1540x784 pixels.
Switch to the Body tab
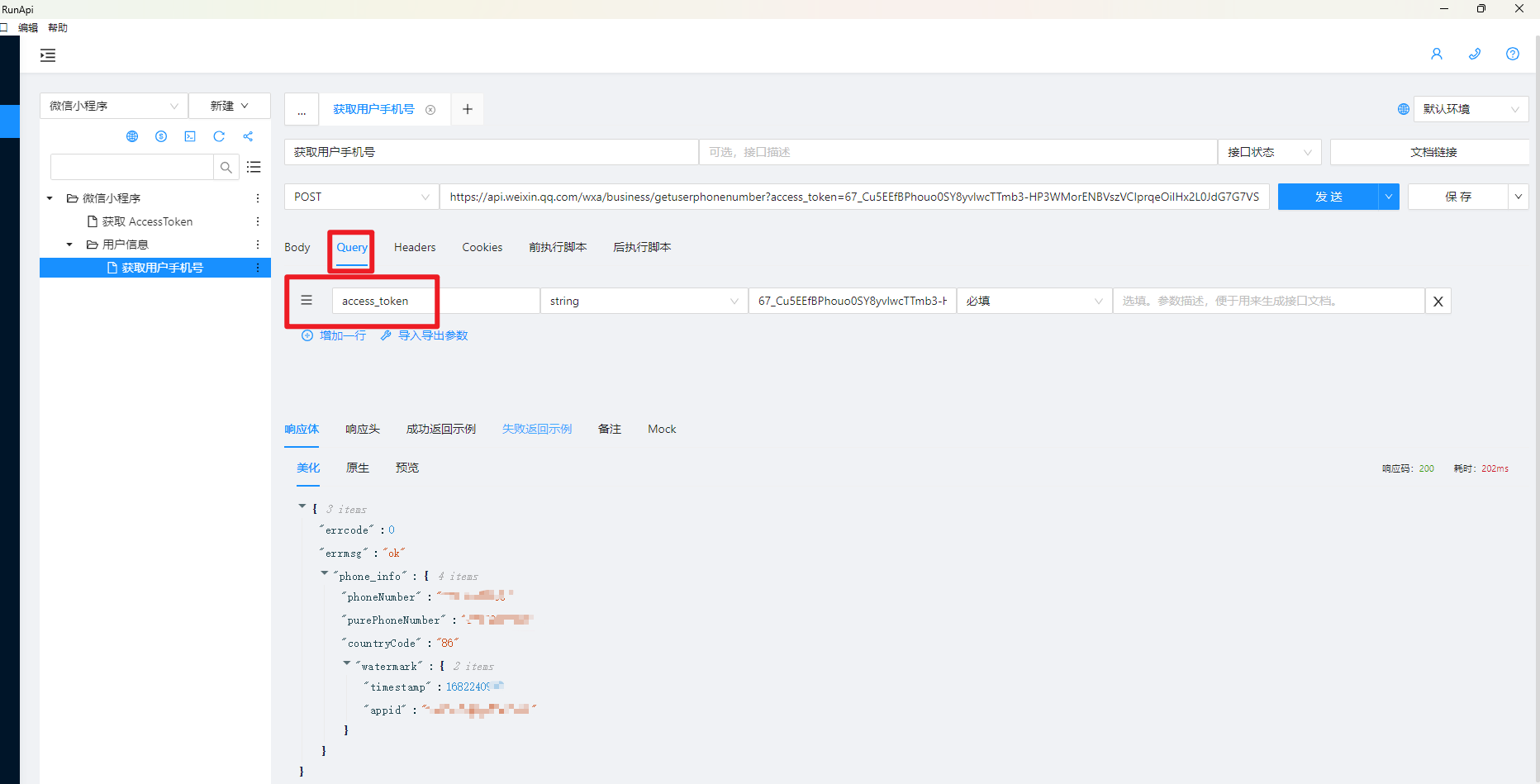click(297, 247)
